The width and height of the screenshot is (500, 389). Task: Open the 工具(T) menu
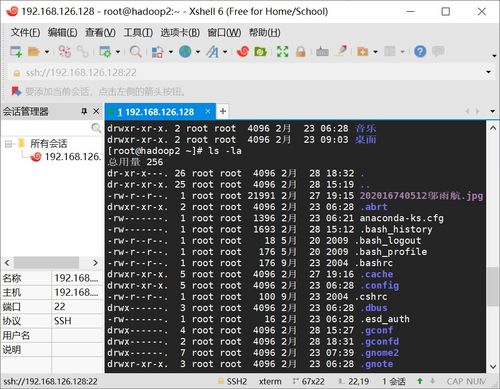click(x=138, y=33)
